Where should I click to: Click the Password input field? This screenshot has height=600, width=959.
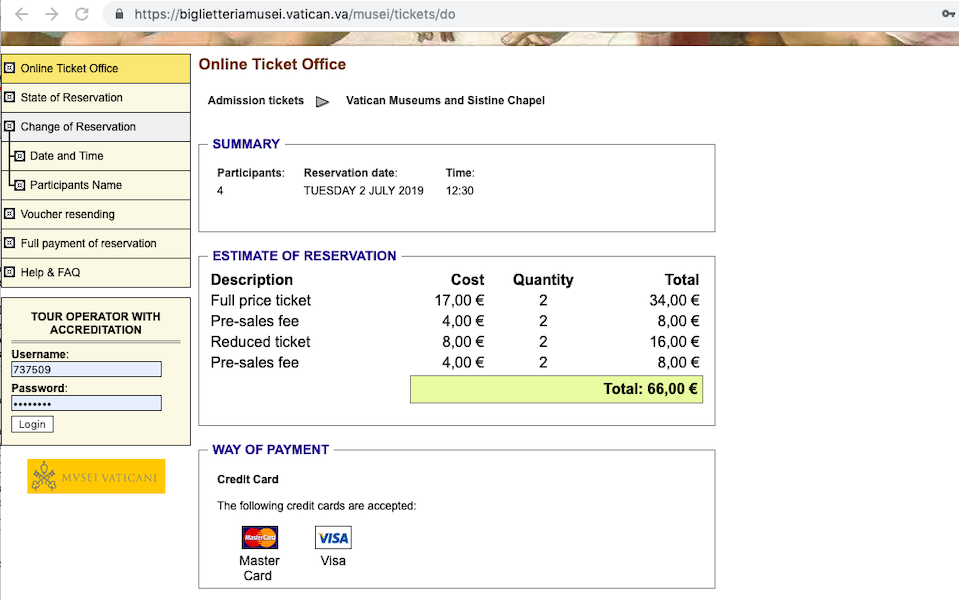(86, 403)
